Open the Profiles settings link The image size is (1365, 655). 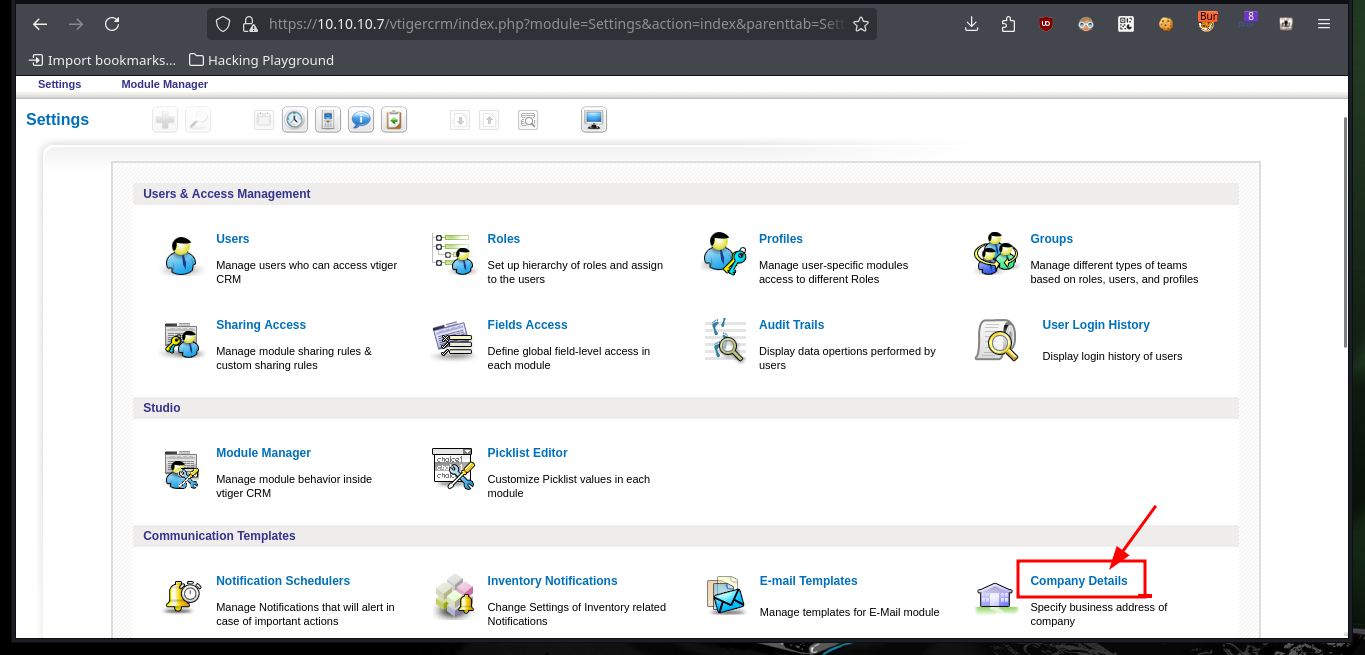tap(781, 239)
